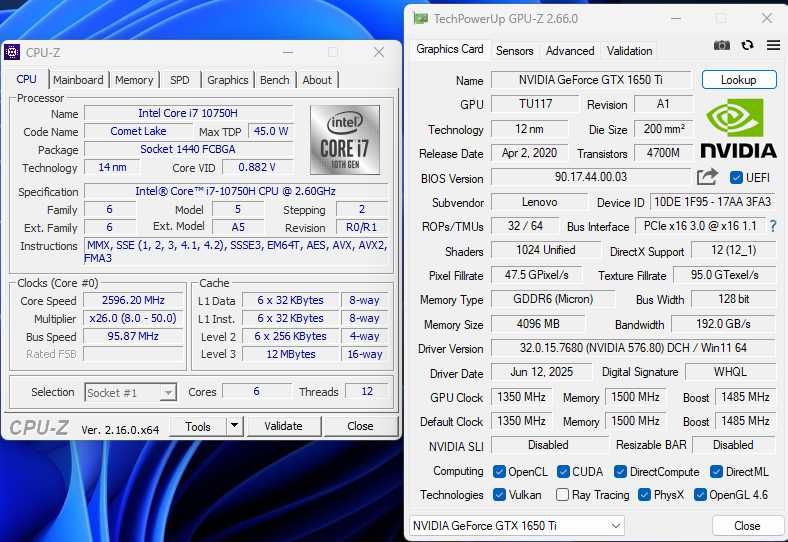The height and width of the screenshot is (542, 788).
Task: Open the Graphics tab in CPU-Z
Action: [x=228, y=80]
